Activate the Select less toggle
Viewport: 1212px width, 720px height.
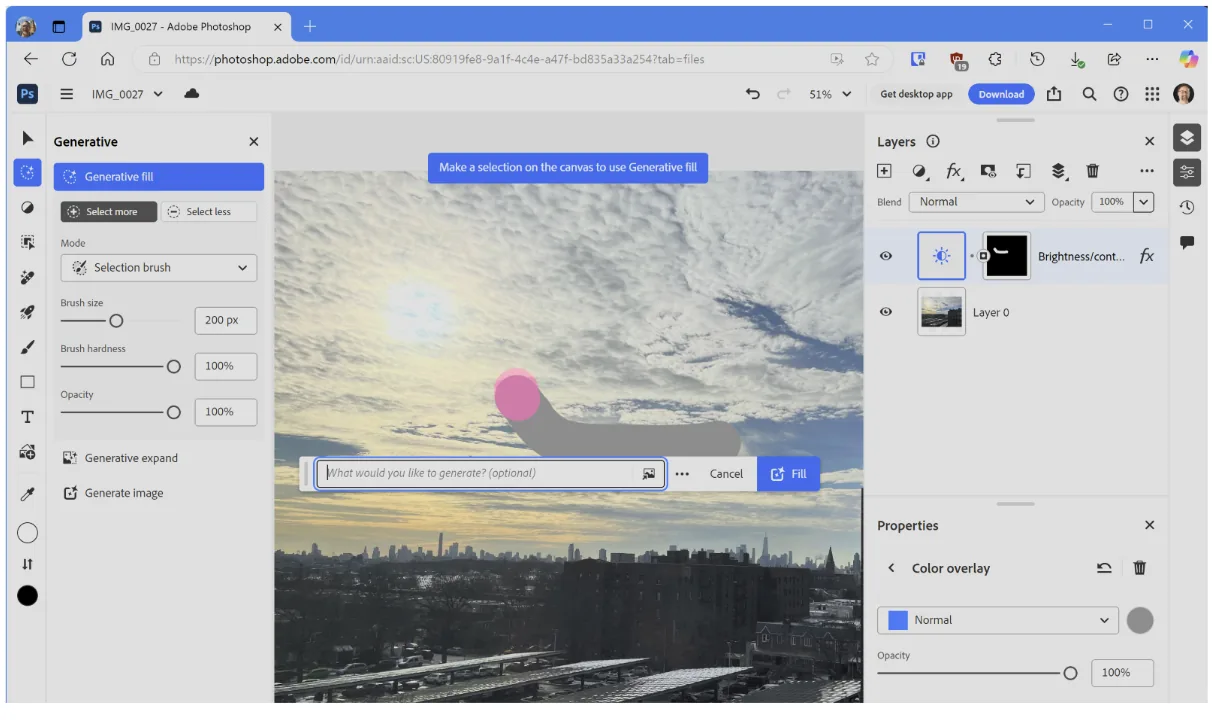pyautogui.click(x=209, y=211)
